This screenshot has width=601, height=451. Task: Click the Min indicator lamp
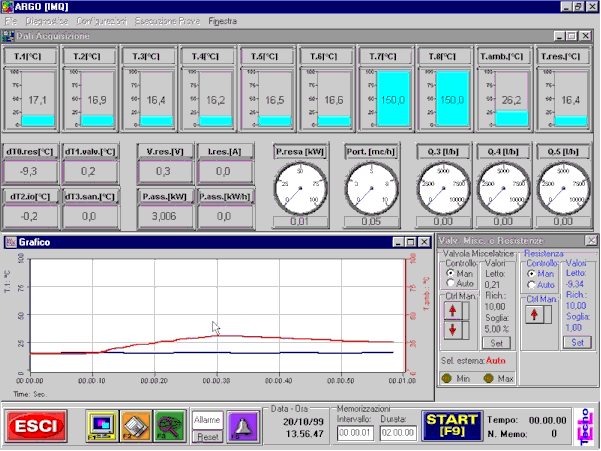click(447, 379)
